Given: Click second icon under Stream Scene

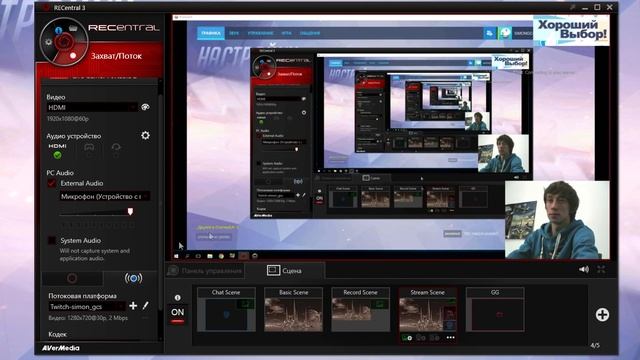Looking at the screenshot, I should click(x=421, y=338).
